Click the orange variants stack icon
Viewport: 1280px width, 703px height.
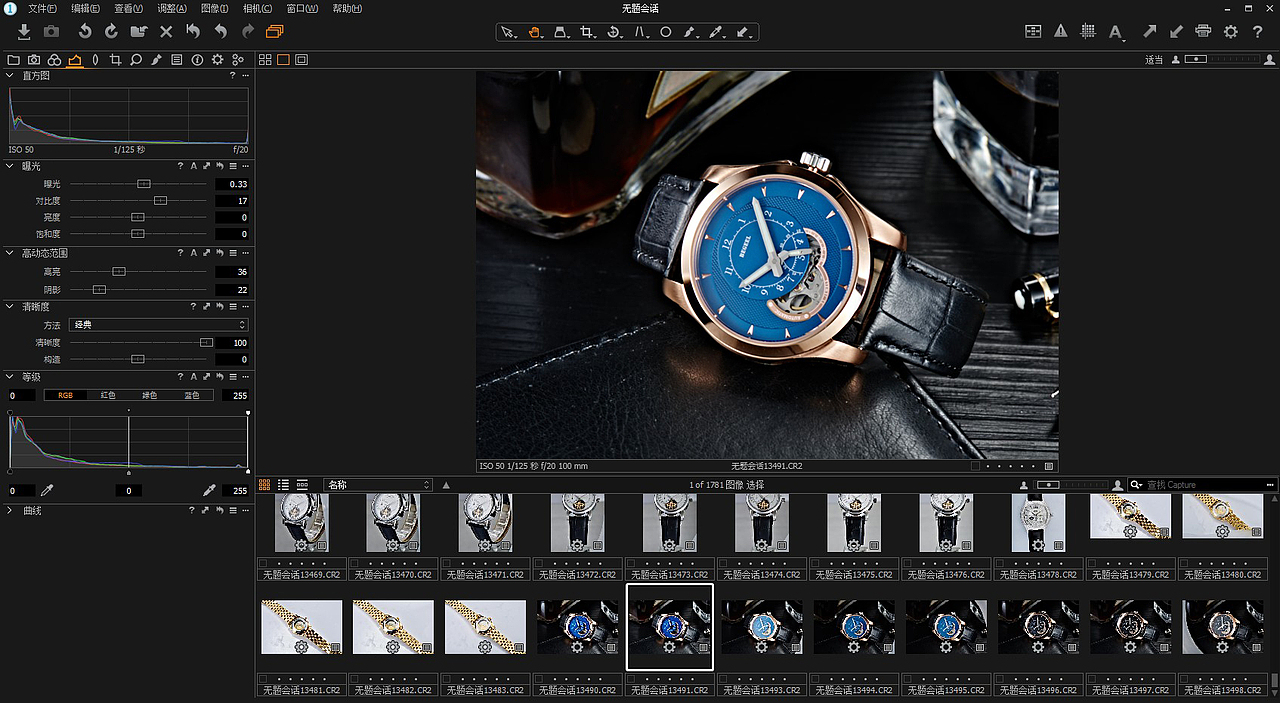coord(275,32)
